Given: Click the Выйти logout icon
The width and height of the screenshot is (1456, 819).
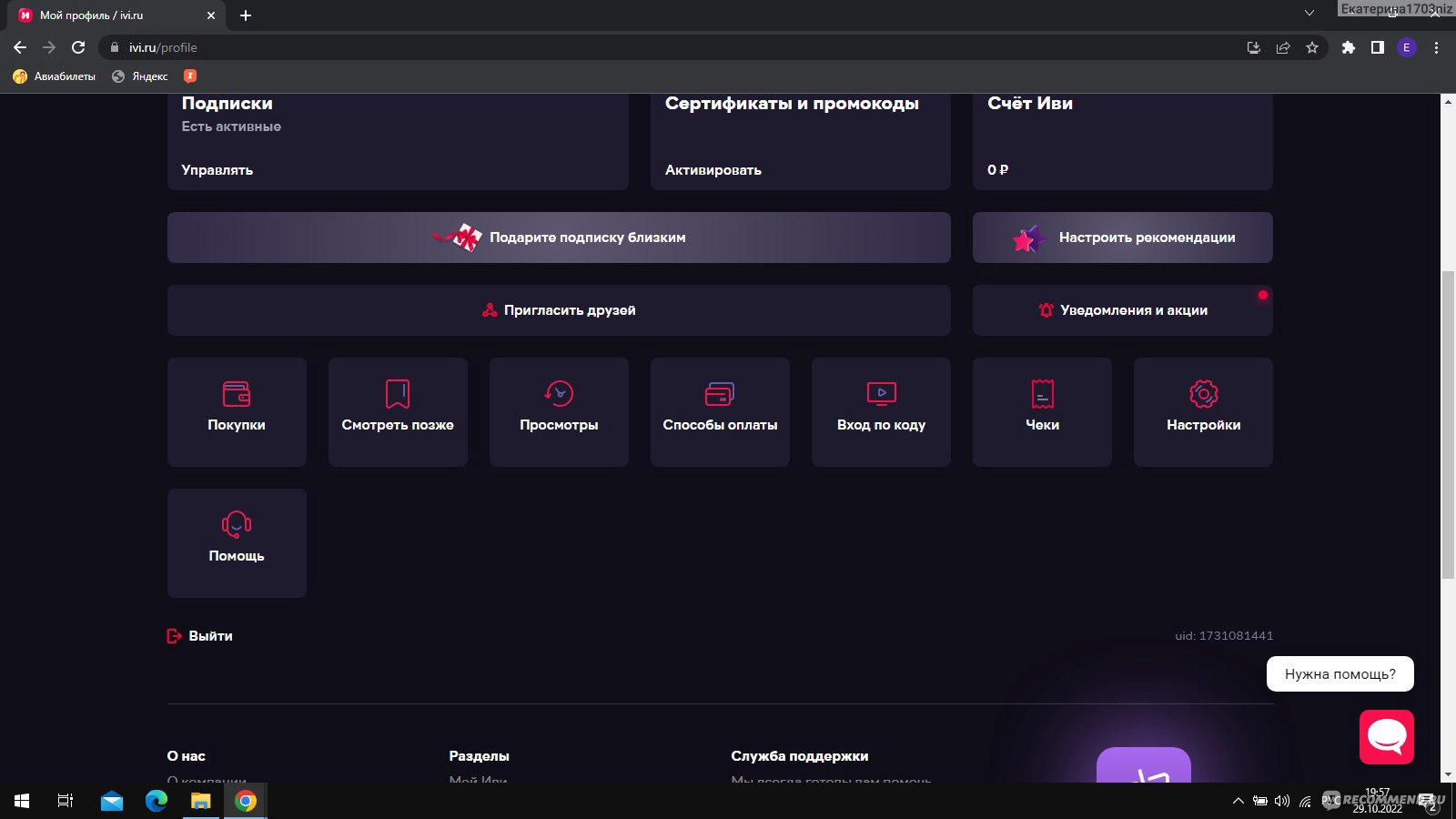Looking at the screenshot, I should click(174, 636).
